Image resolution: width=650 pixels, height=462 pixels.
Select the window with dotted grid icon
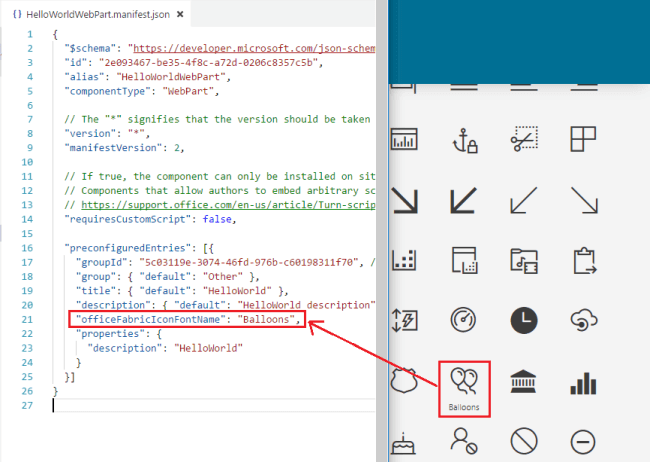coord(464,260)
